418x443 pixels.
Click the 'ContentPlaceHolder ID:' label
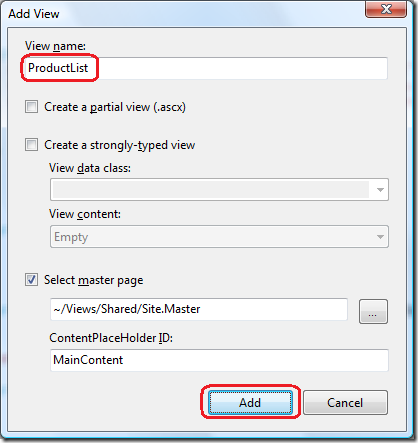coord(111,338)
